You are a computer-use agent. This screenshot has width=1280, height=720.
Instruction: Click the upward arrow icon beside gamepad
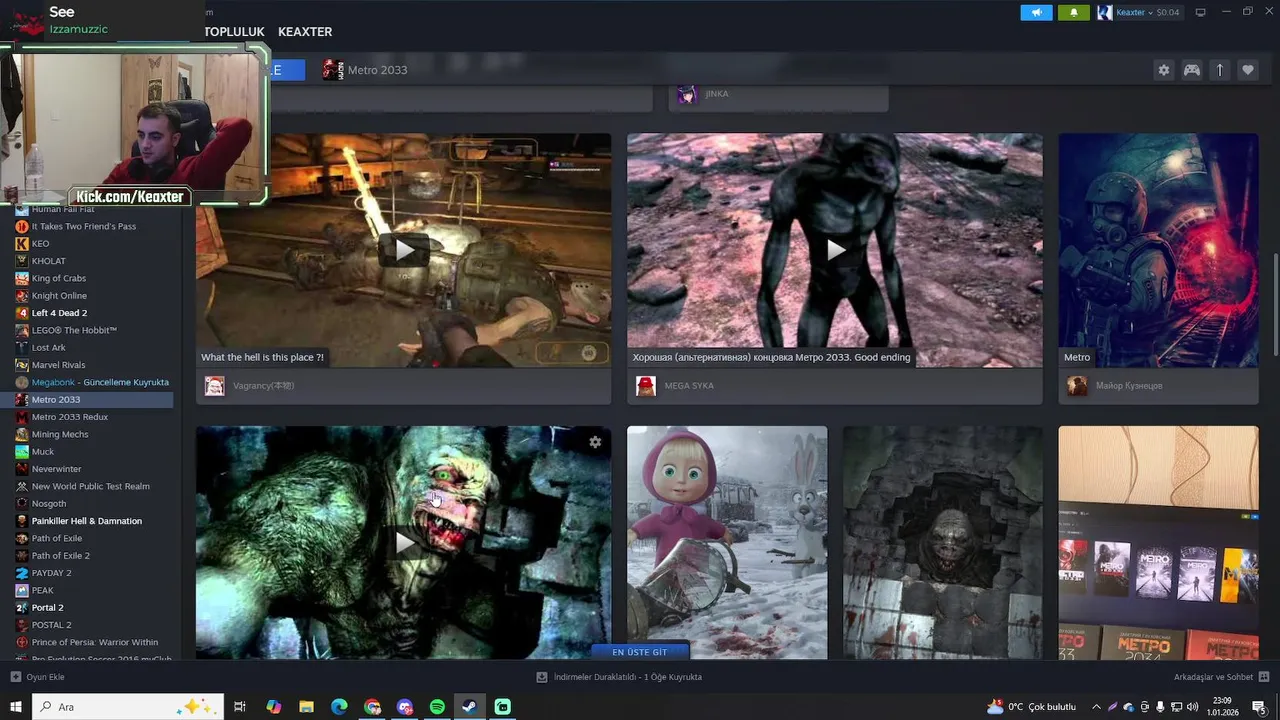tap(1220, 70)
